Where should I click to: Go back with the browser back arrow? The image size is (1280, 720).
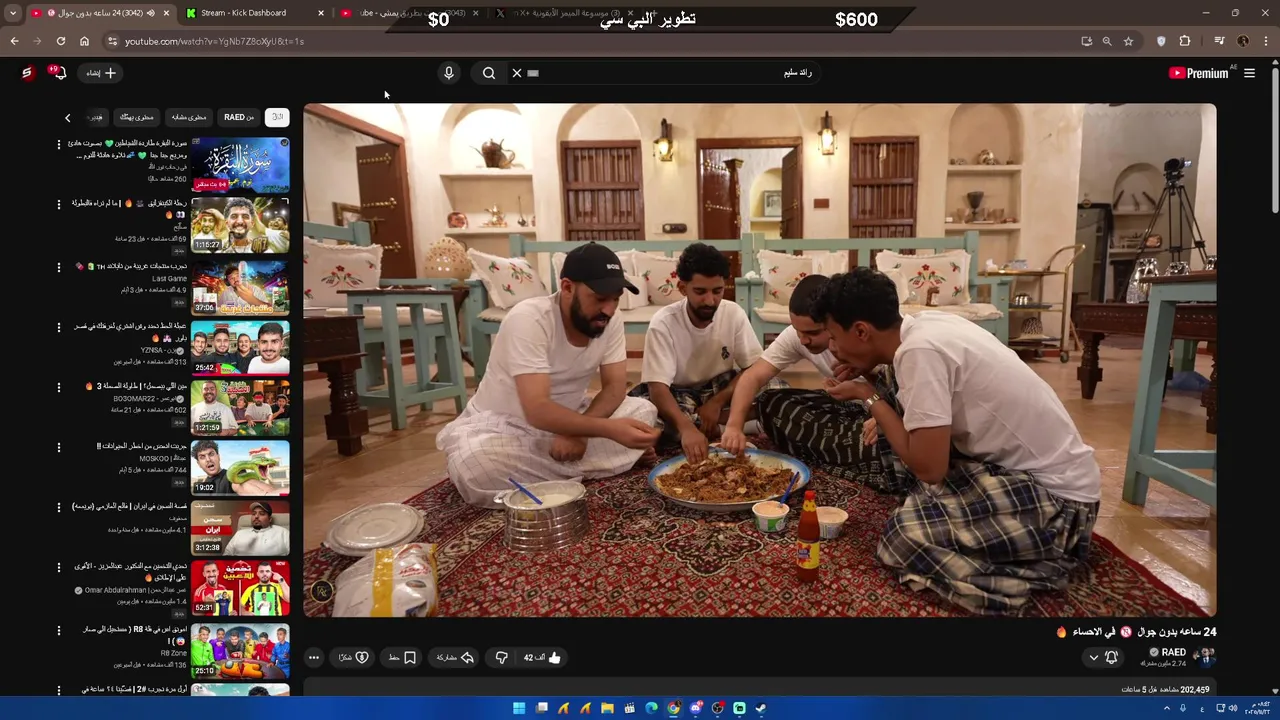click(14, 41)
